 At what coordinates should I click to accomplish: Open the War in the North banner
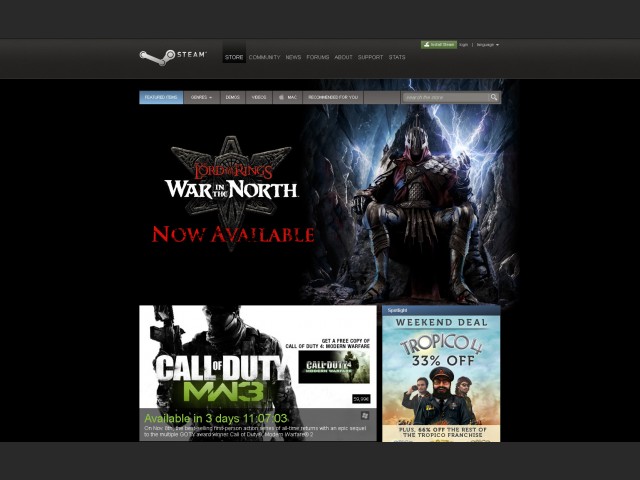320,203
